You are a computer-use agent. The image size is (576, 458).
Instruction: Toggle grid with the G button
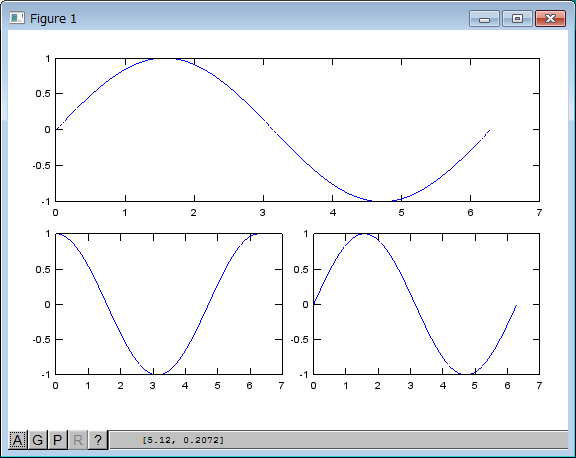[37, 440]
